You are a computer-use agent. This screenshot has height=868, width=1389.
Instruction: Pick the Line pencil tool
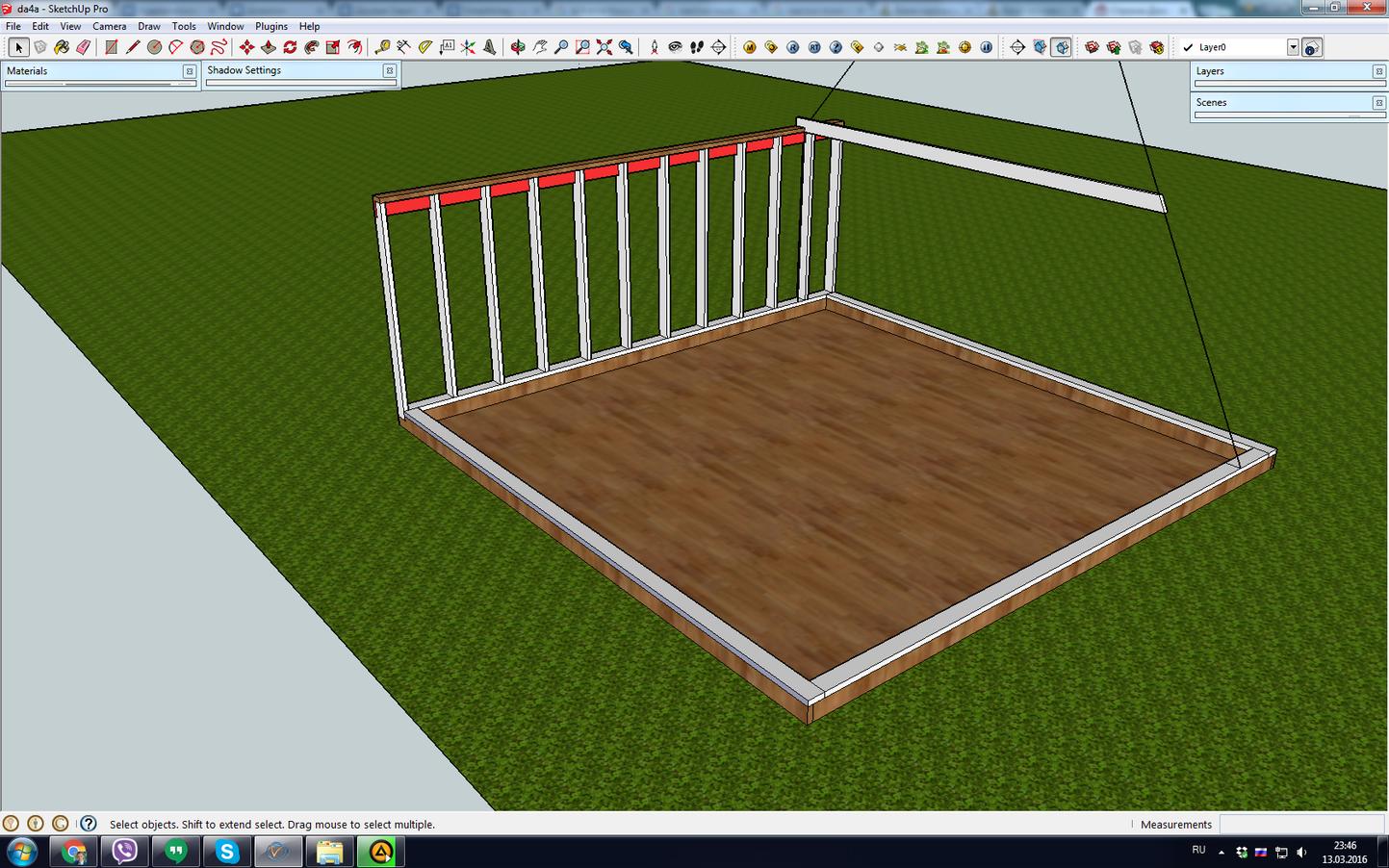[x=133, y=47]
